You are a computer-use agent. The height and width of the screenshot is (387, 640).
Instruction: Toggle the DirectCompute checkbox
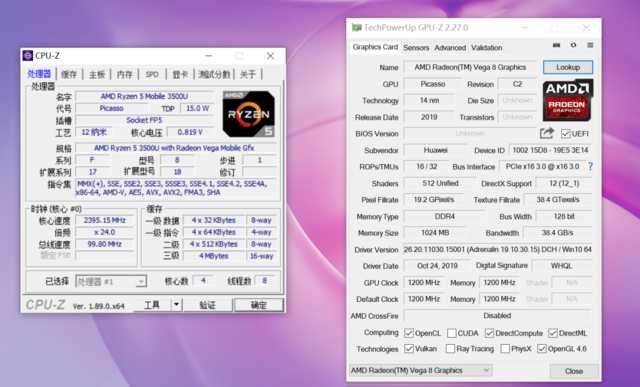click(489, 333)
